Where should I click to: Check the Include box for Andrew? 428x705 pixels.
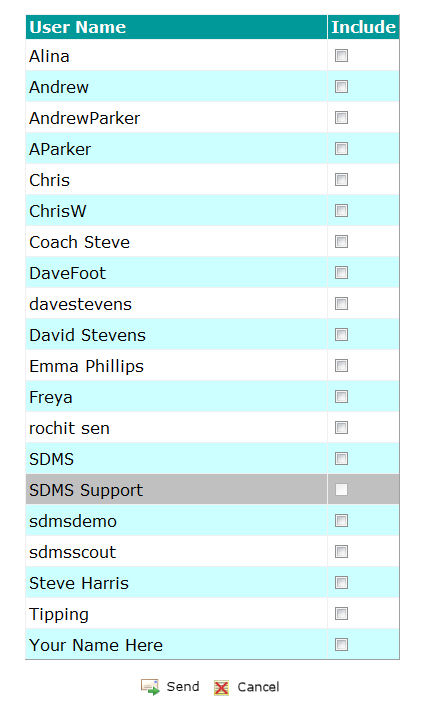(x=341, y=87)
